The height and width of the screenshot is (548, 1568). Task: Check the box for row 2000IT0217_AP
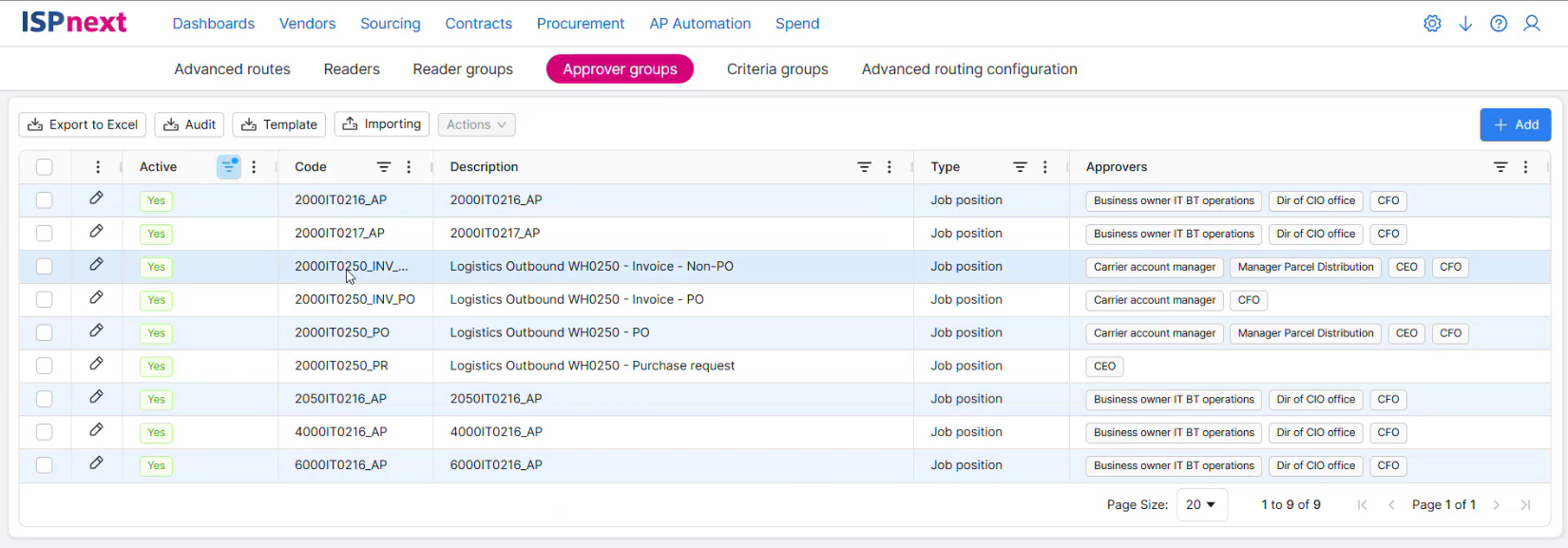(45, 234)
